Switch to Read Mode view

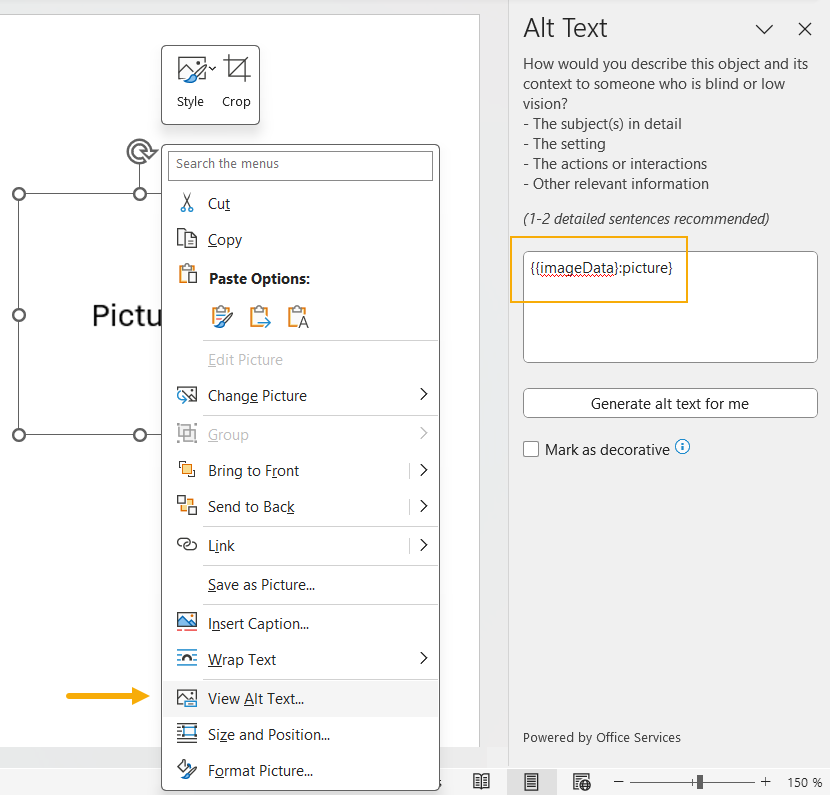(481, 781)
